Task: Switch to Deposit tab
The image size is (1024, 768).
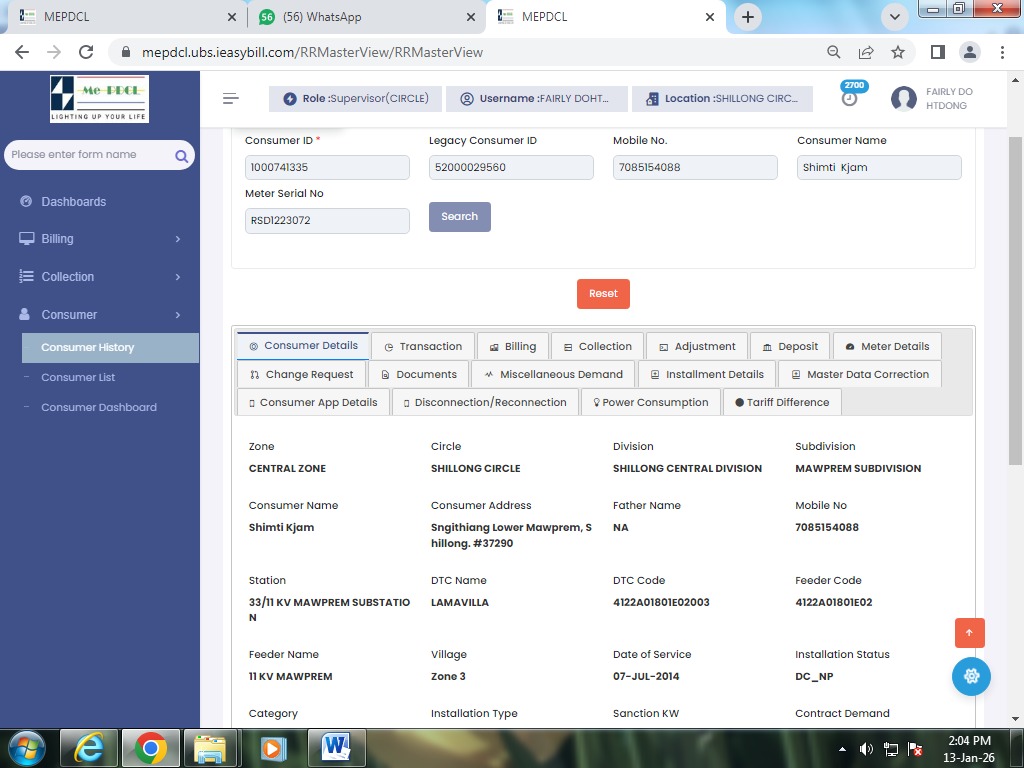Action: [790, 346]
